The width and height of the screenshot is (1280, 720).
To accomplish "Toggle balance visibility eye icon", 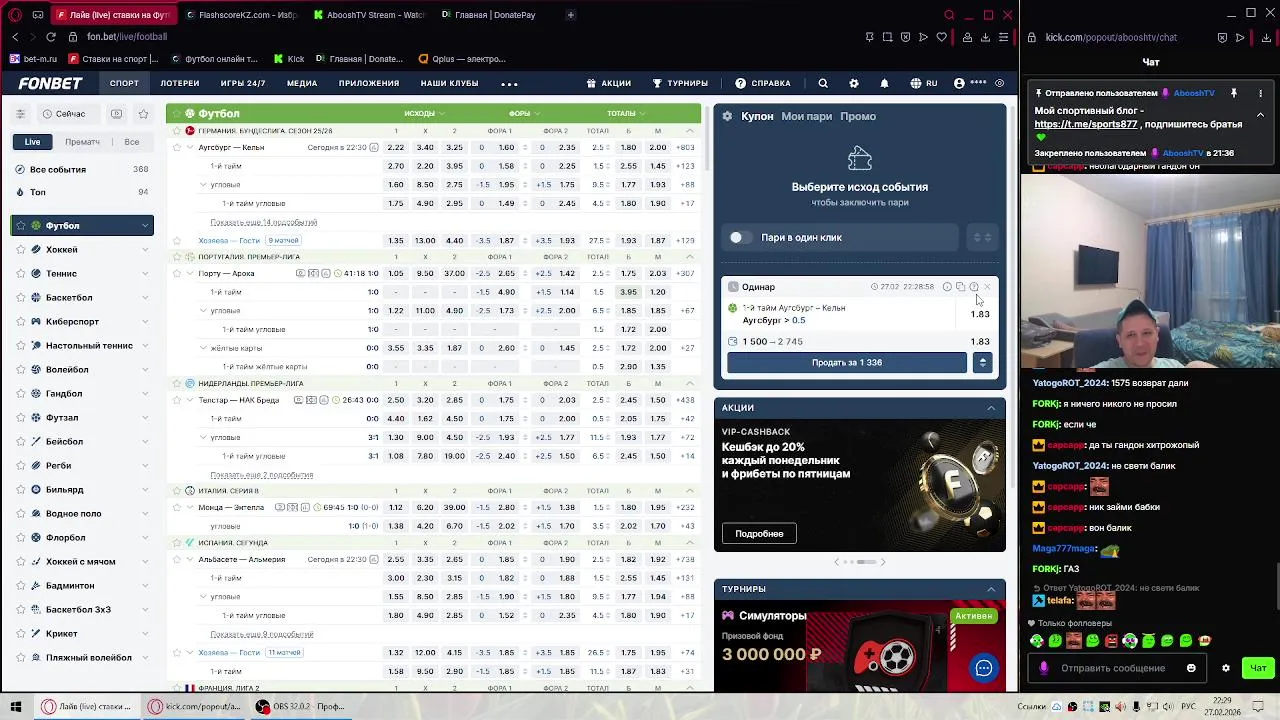I will coord(999,83).
